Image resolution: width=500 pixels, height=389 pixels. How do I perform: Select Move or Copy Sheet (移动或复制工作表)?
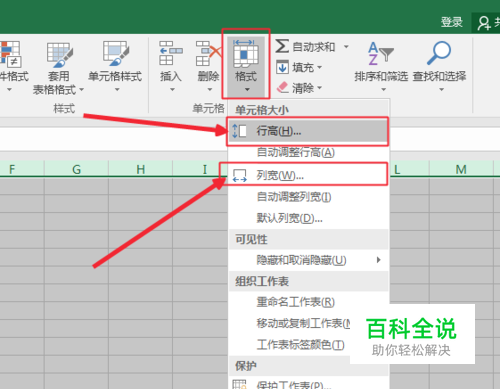tap(289, 323)
